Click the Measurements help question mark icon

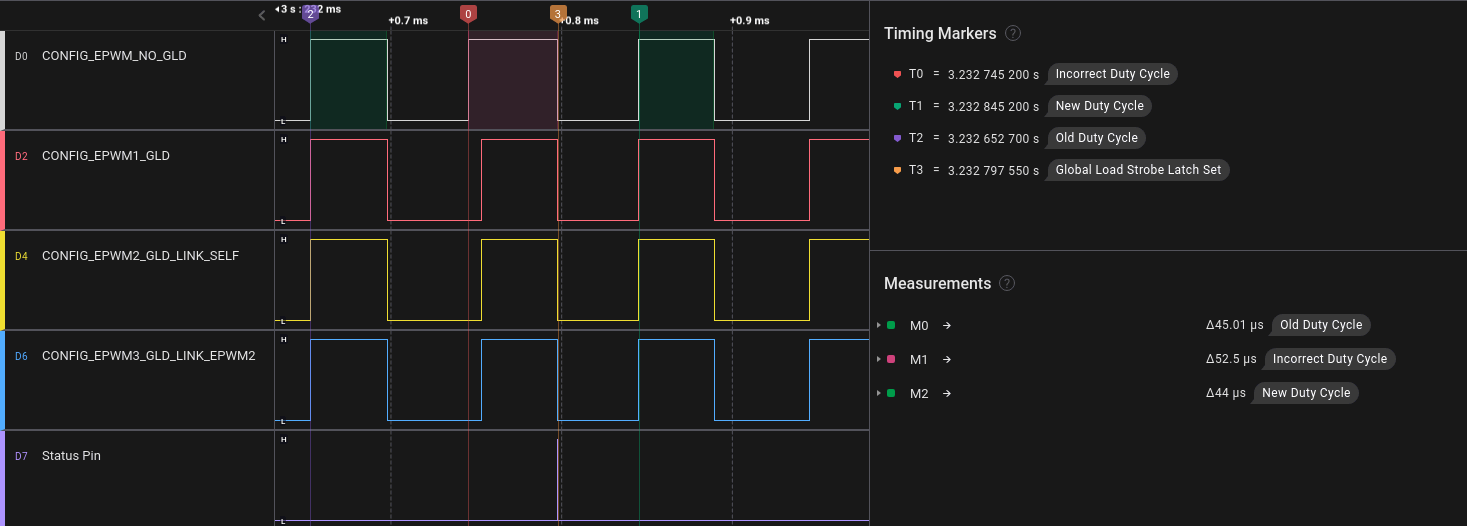coord(1007,284)
